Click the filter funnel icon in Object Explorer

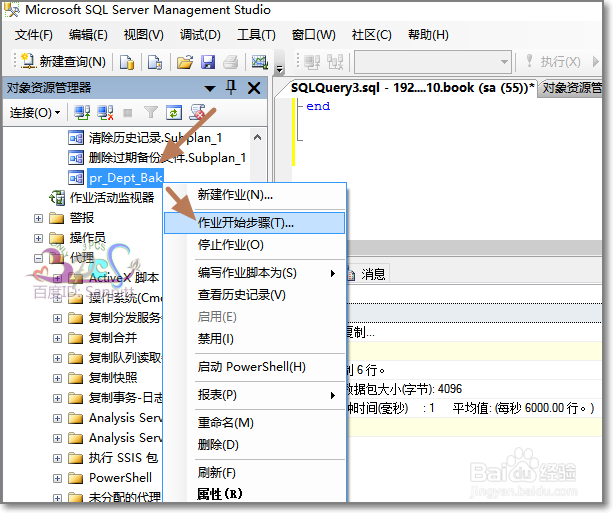pyautogui.click(x=151, y=113)
